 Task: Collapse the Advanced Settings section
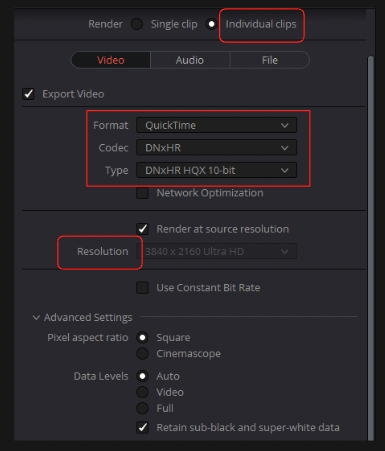click(36, 318)
